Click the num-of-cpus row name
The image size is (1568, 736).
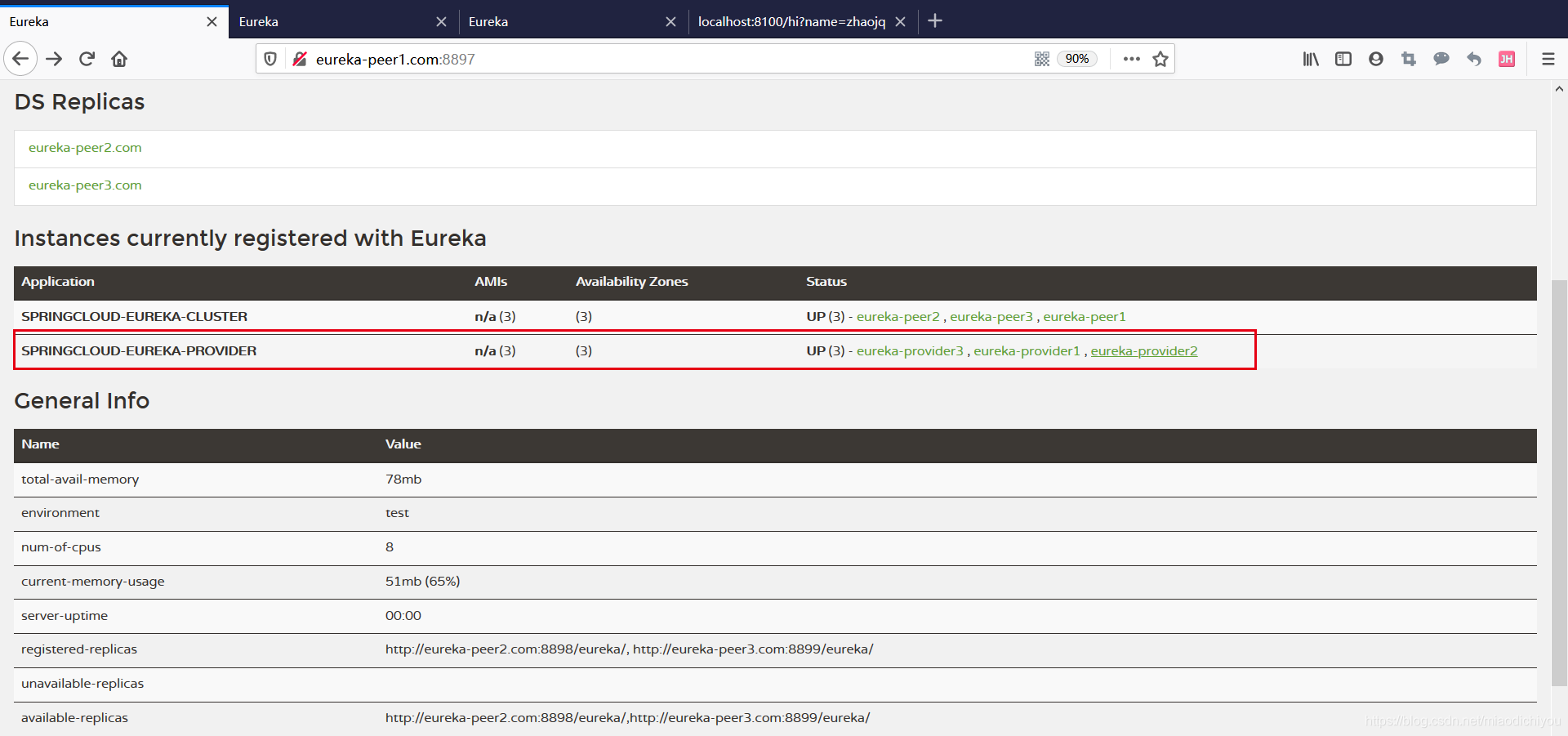61,547
